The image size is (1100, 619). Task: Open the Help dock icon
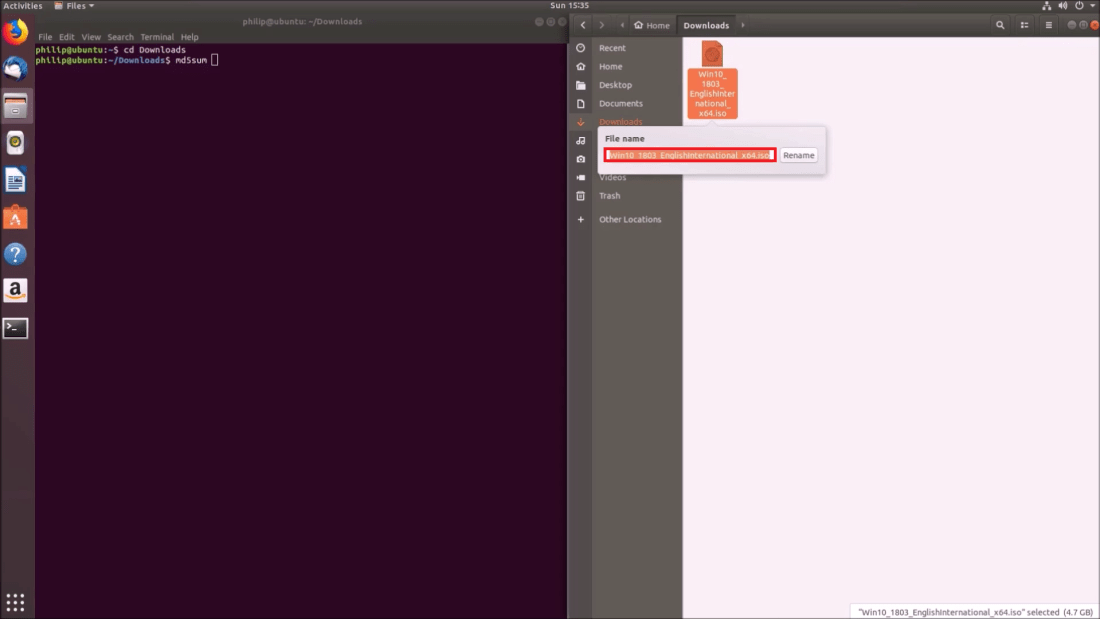[15, 254]
